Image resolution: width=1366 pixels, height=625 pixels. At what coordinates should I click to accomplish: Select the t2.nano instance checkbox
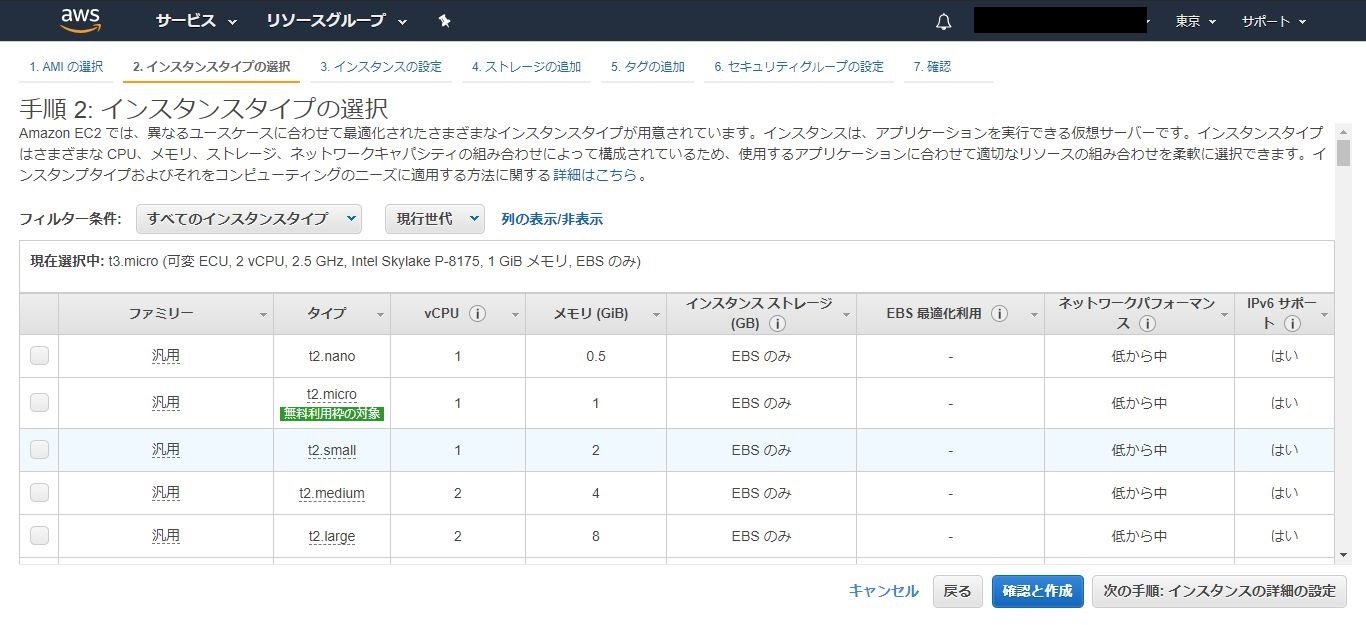39,355
